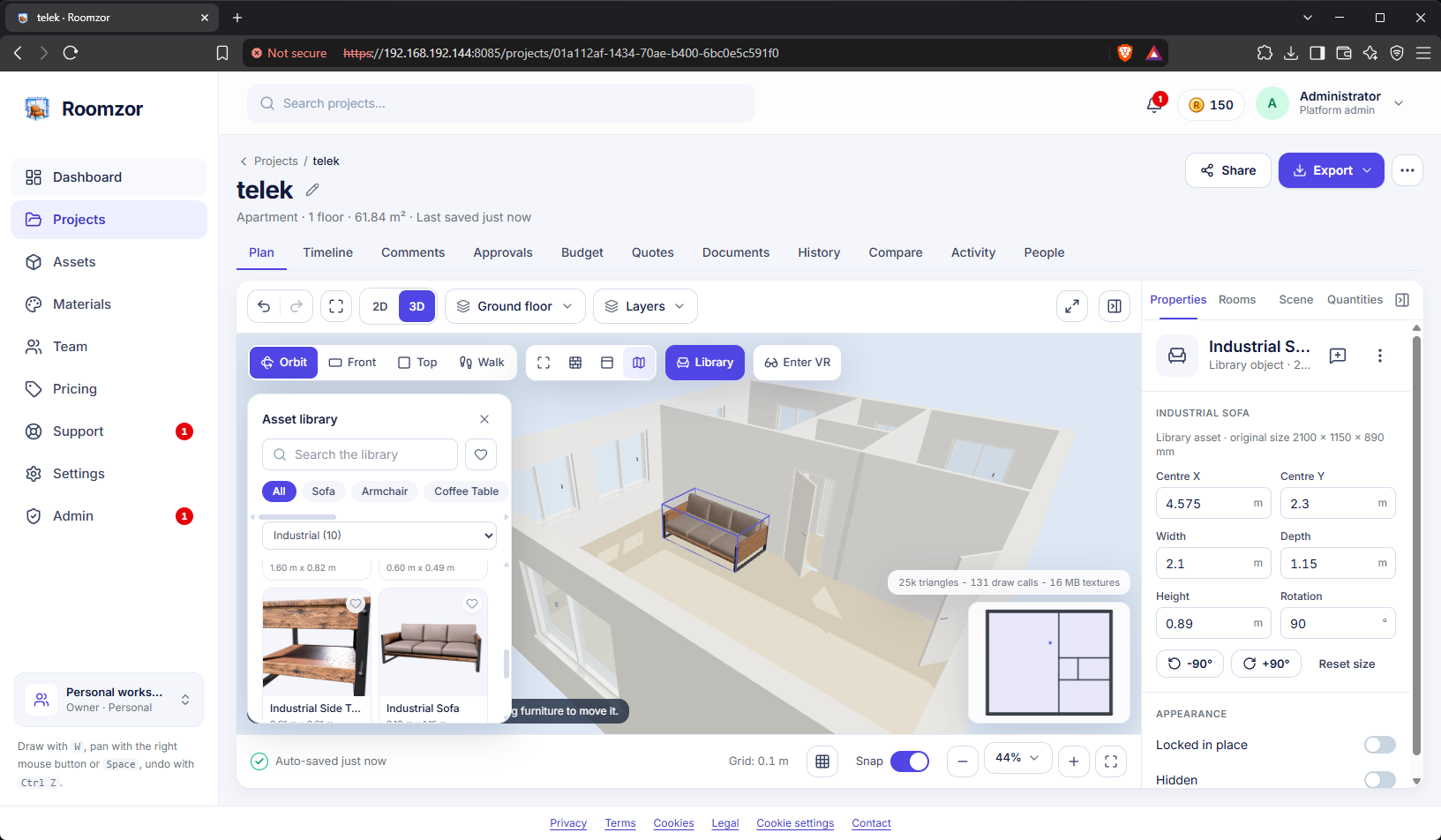1441x840 pixels.
Task: Click Reset size button
Action: pos(1347,664)
